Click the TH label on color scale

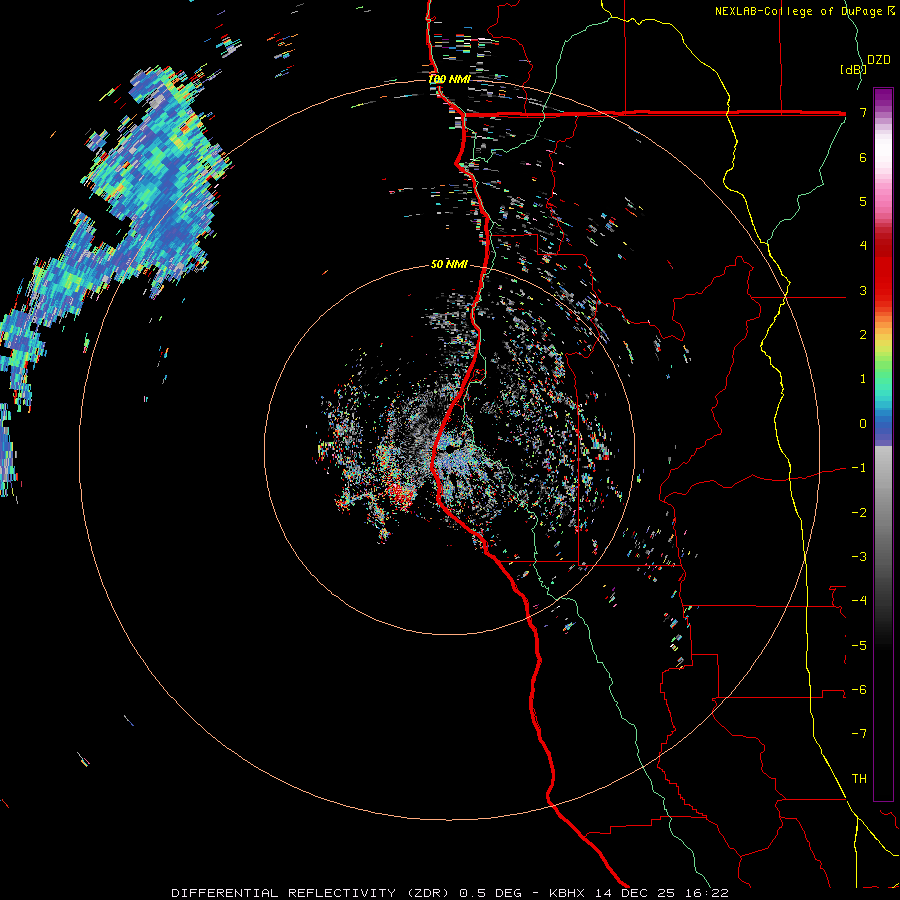click(x=859, y=779)
